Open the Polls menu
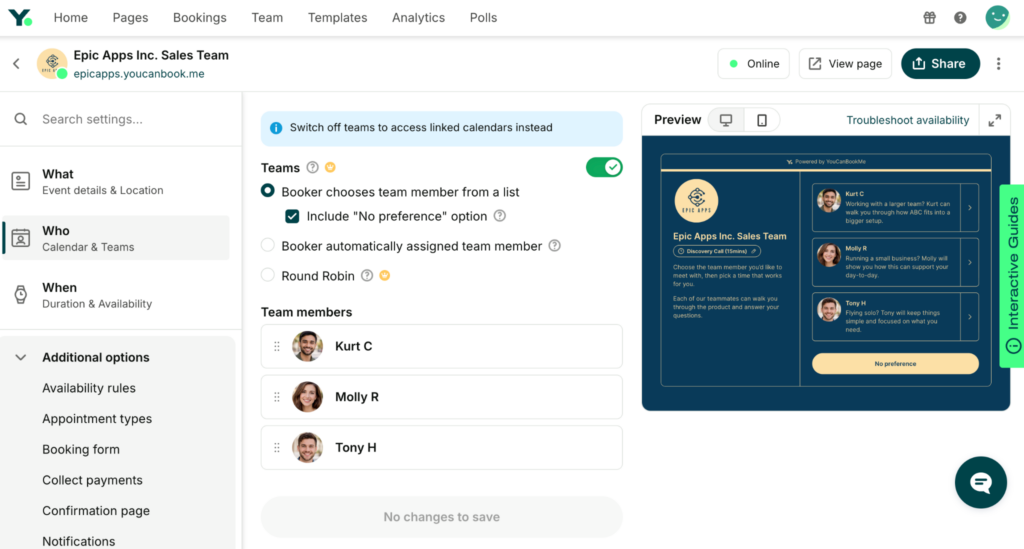Image resolution: width=1024 pixels, height=549 pixels. pyautogui.click(x=483, y=18)
